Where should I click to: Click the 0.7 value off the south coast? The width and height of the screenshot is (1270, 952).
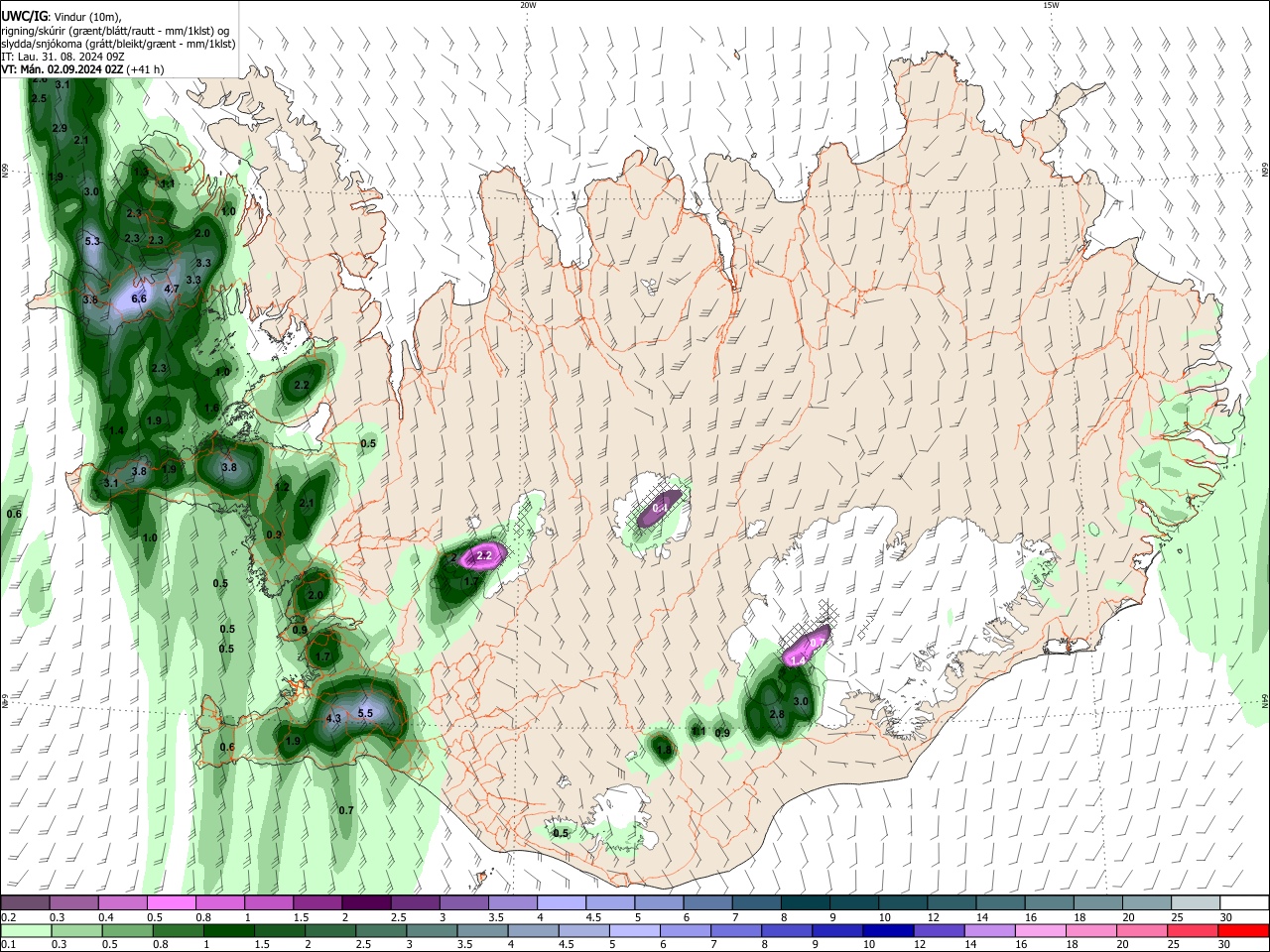(x=346, y=810)
